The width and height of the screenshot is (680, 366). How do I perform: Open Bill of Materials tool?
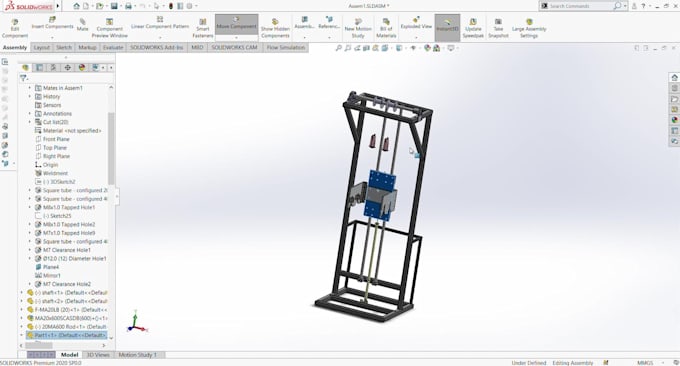tap(386, 28)
